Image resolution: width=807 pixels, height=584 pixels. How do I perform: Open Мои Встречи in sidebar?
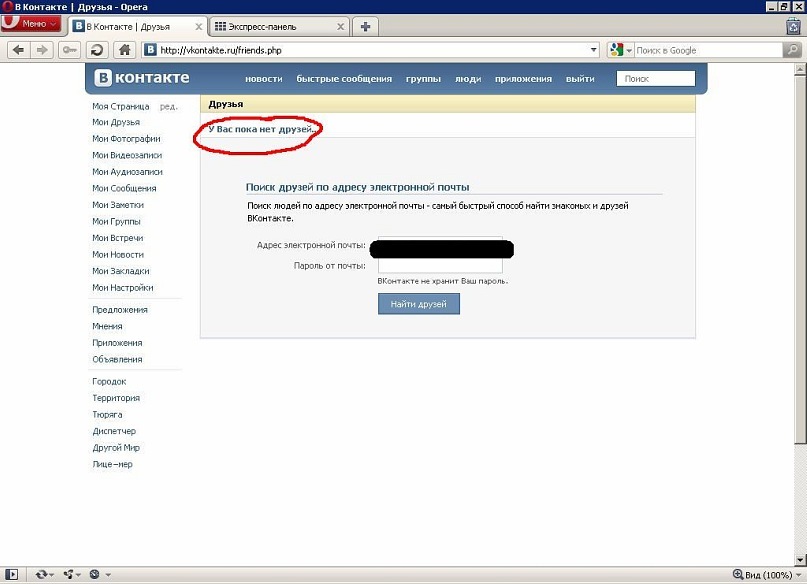pos(117,238)
